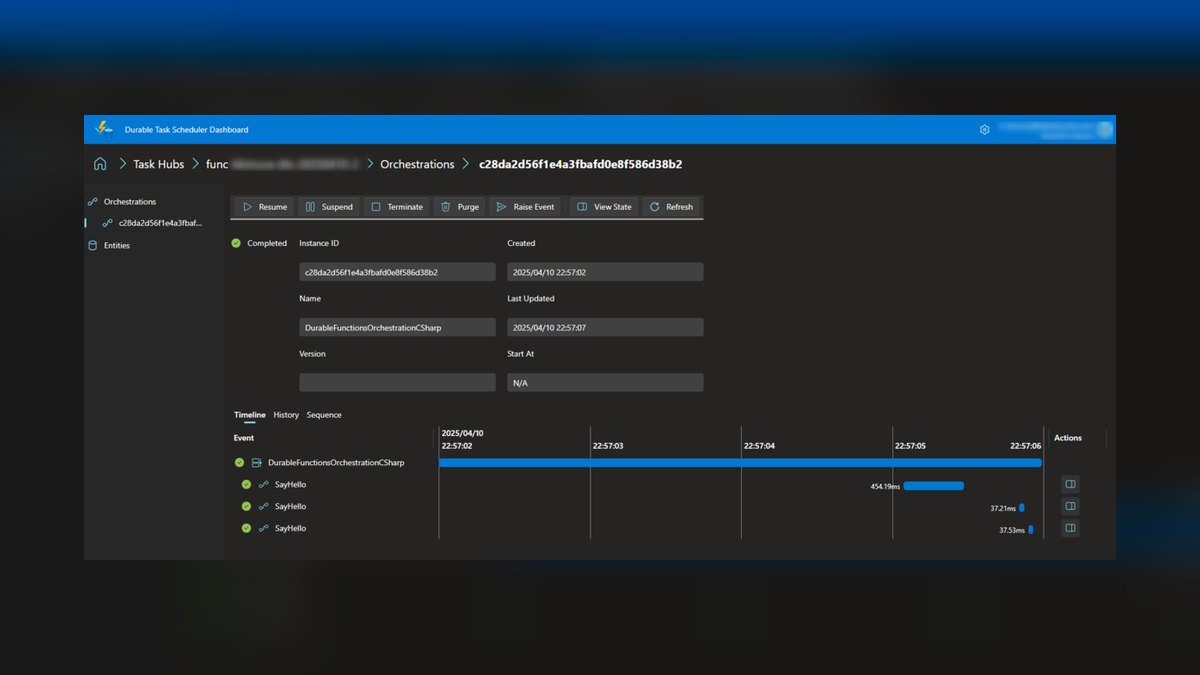This screenshot has width=1200, height=675.
Task: Click the DurableFunctionsOrchestrationCSharp timeline bar
Action: pos(740,463)
